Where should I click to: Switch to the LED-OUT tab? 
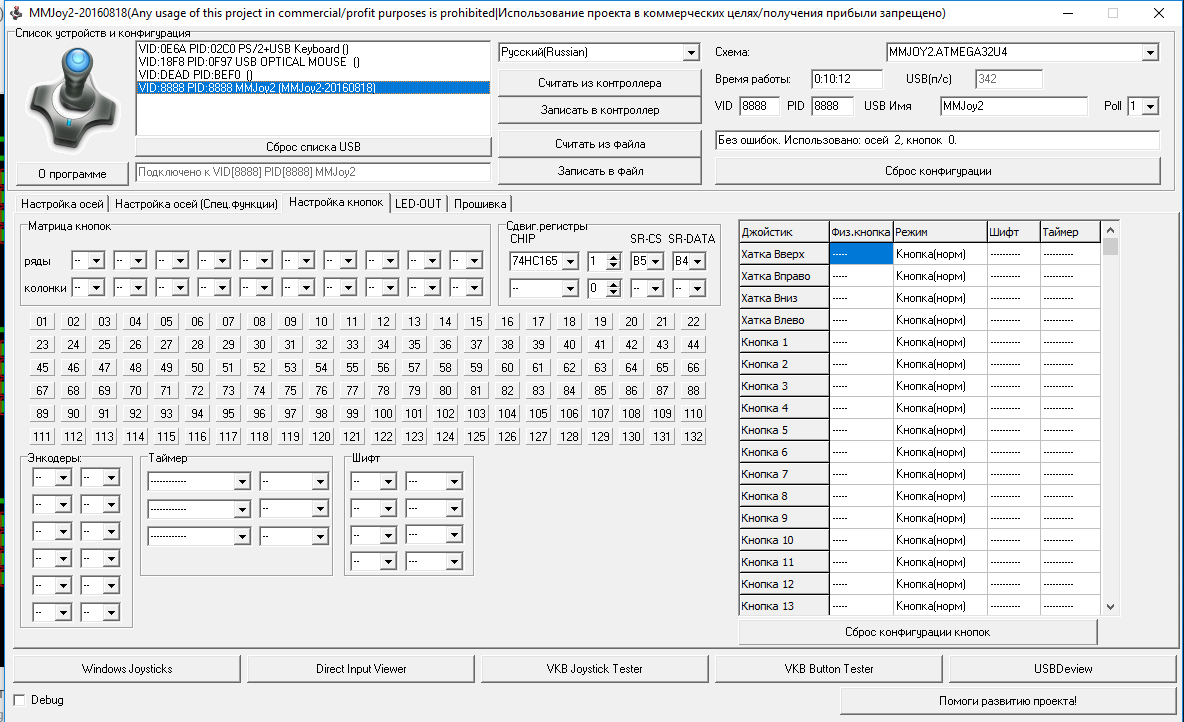point(418,204)
